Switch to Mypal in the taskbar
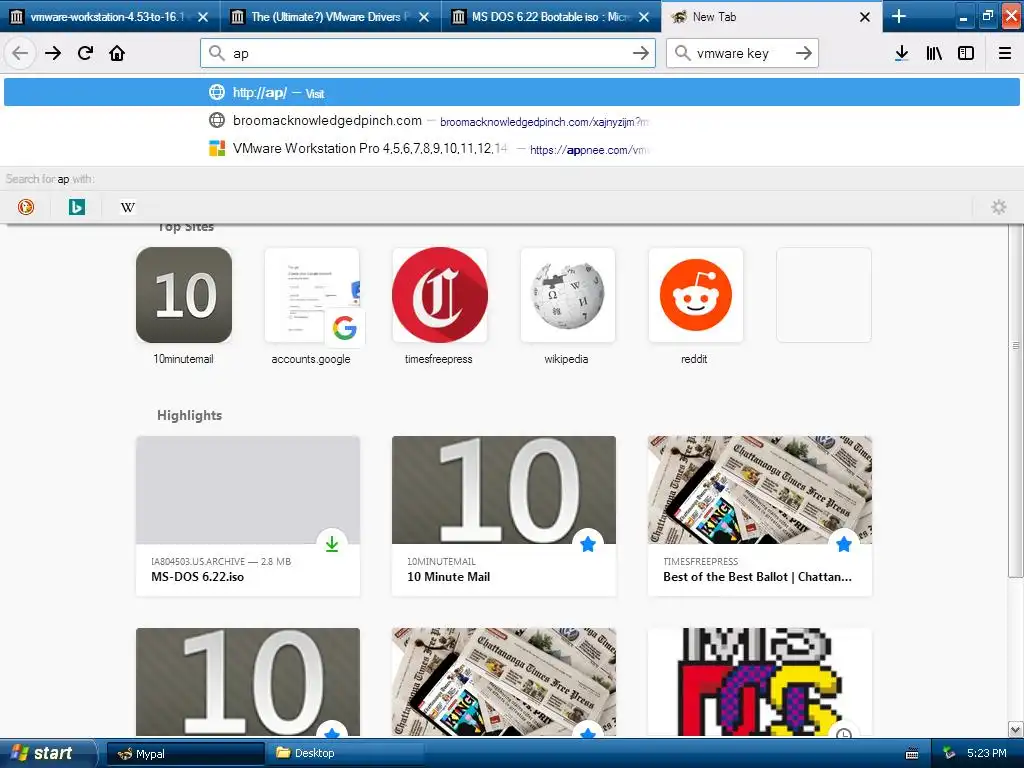The height and width of the screenshot is (768, 1024). click(x=185, y=753)
